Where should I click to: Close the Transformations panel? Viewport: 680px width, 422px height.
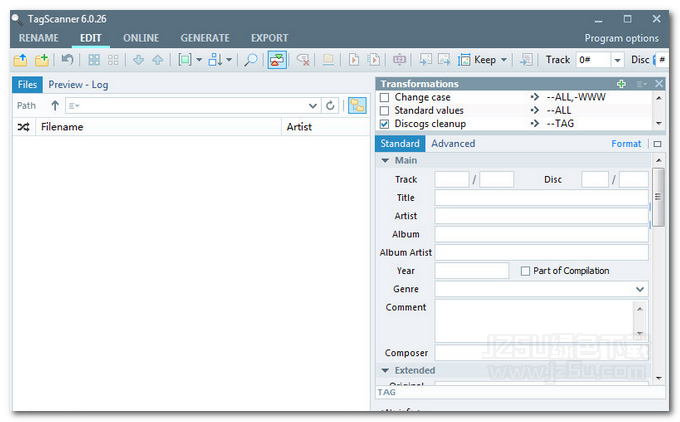coord(659,83)
